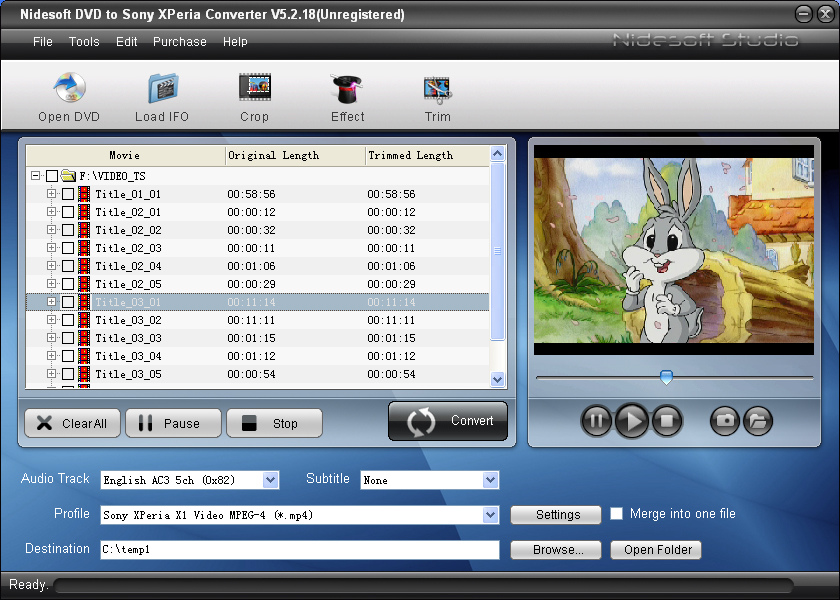Click the Original Length column header
840x600 pixels.
point(295,155)
